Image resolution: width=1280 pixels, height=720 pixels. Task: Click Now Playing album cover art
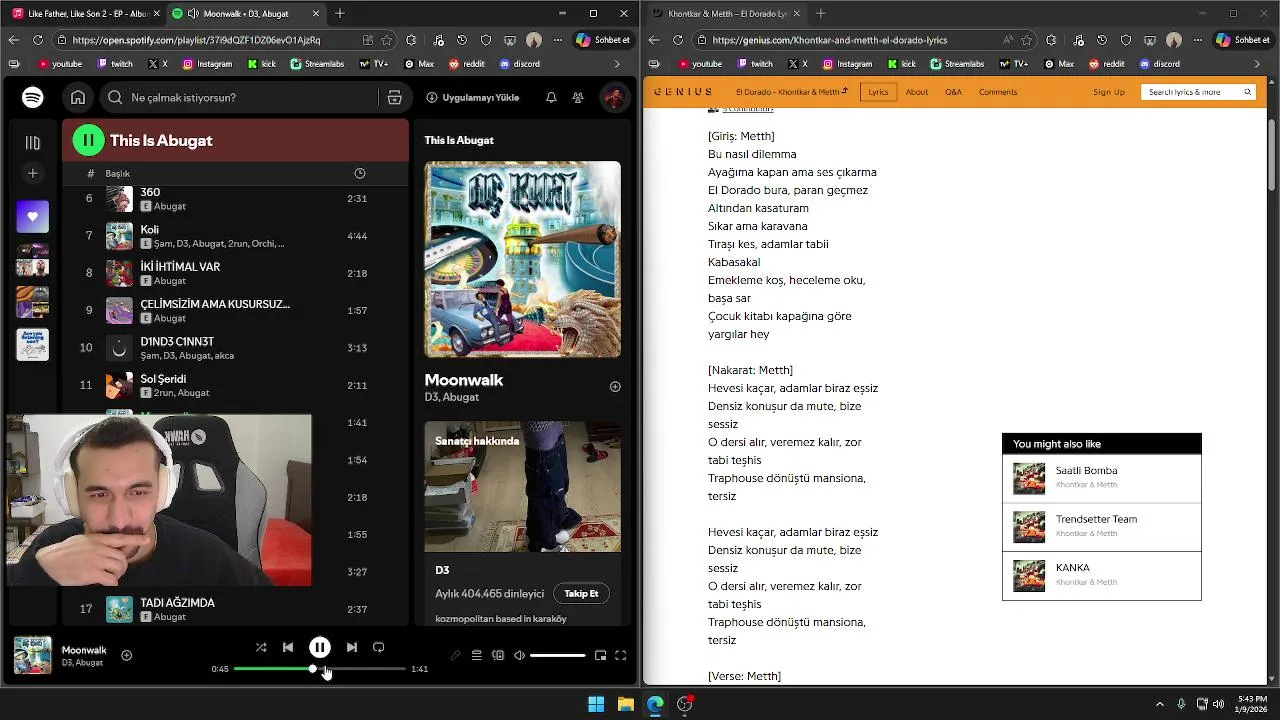click(522, 259)
